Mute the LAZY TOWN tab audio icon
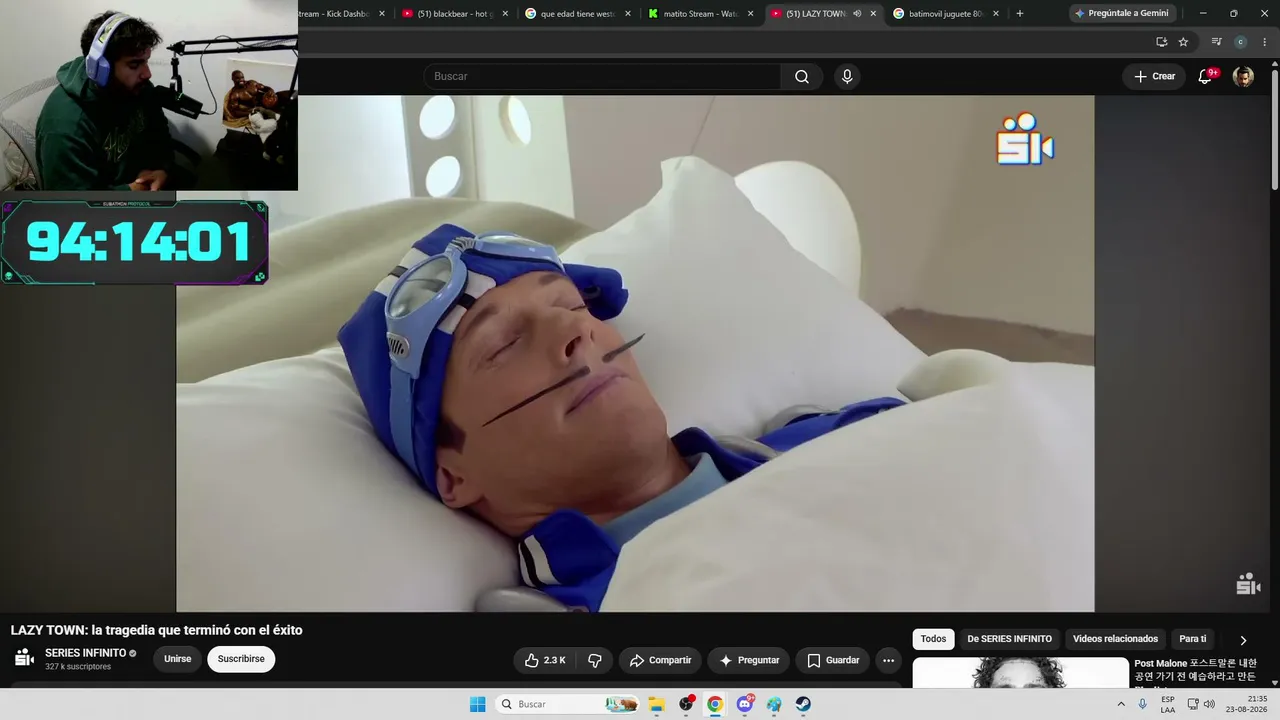1280x720 pixels. [857, 14]
